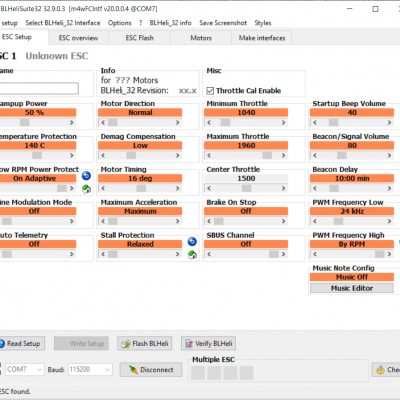Click green home icon beside Low RPM Power Protect
Screen dimensions: 400x400
[86, 189]
